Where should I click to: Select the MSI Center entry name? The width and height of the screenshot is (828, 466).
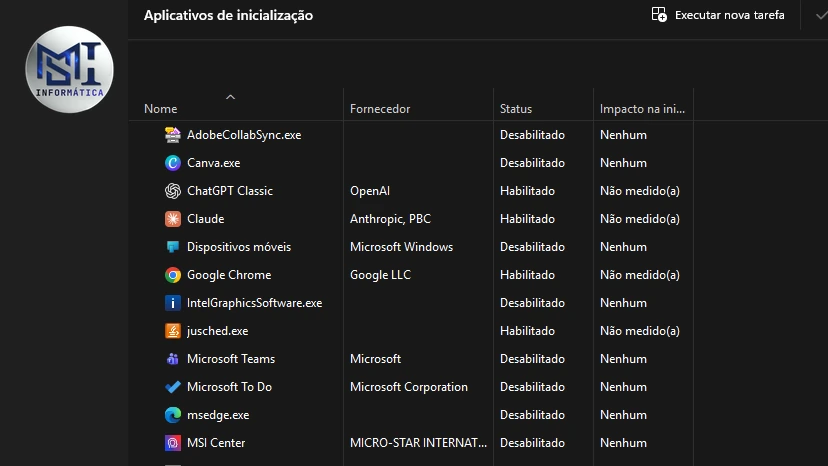(x=216, y=443)
